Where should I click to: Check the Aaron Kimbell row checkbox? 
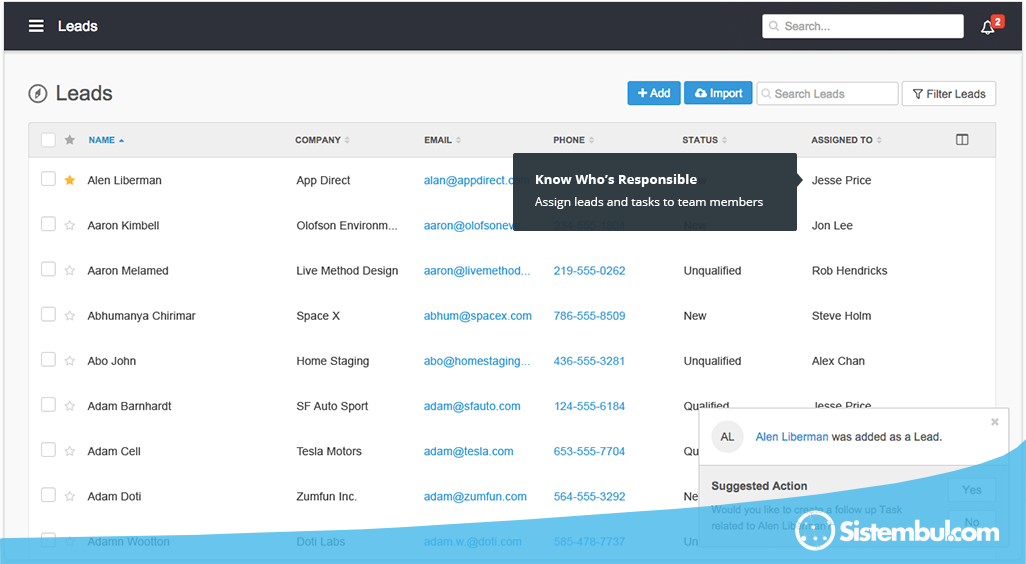point(48,224)
